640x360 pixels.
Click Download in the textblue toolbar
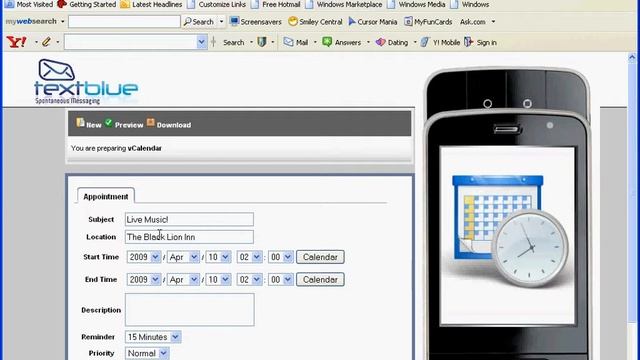tap(169, 124)
